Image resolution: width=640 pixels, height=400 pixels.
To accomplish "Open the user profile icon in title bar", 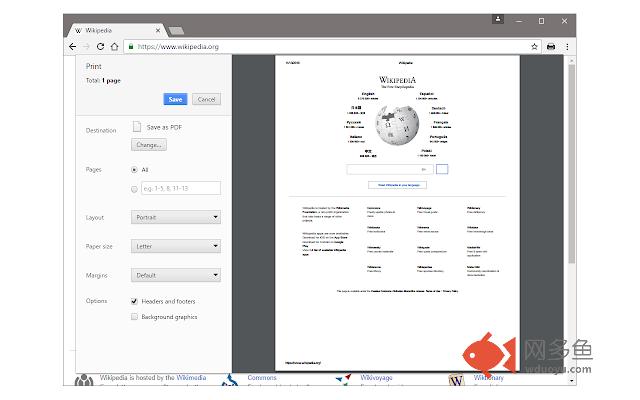I will pyautogui.click(x=498, y=19).
